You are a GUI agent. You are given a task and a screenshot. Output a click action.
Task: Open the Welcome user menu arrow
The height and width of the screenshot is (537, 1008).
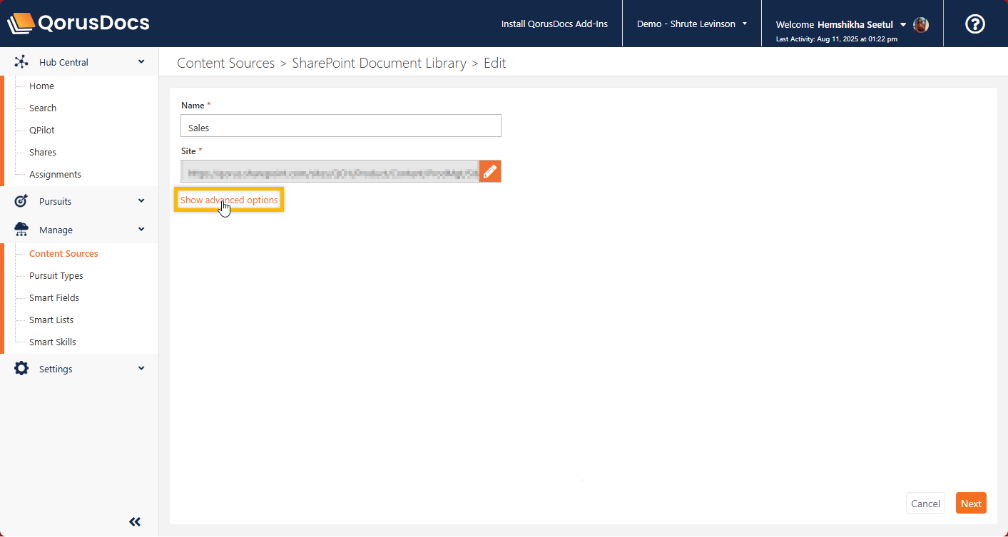(x=903, y=24)
